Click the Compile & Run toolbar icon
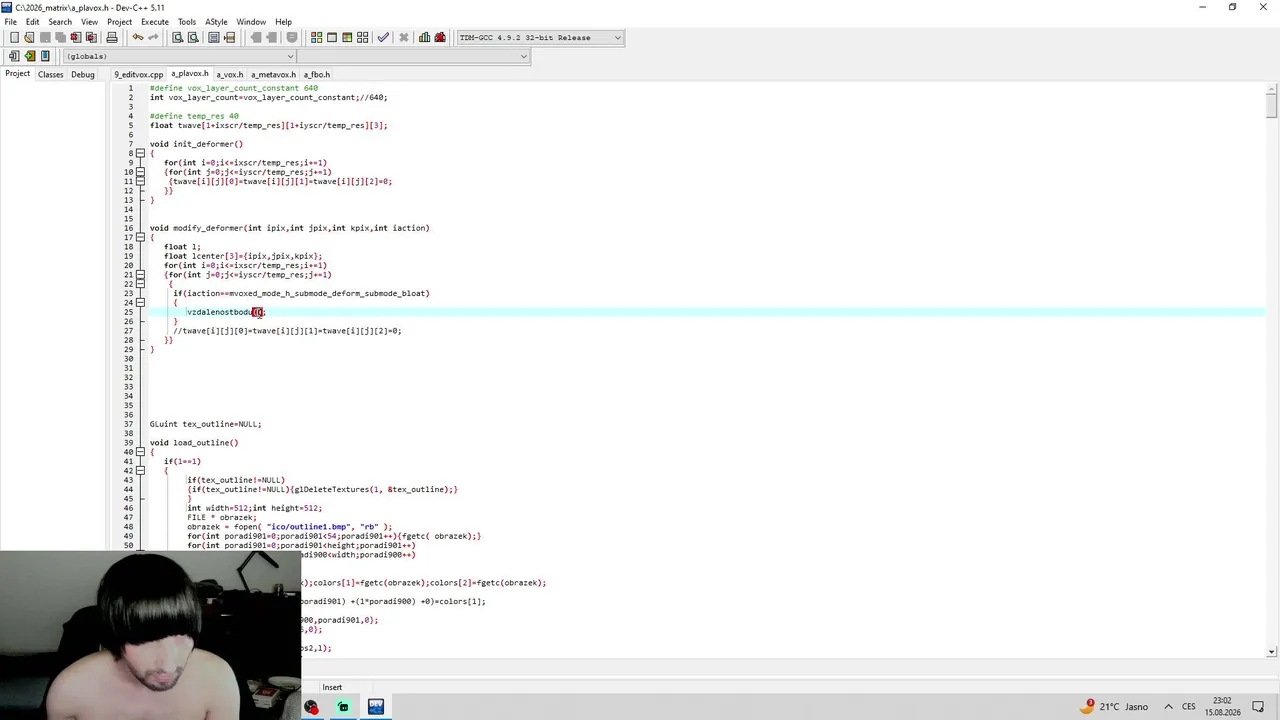This screenshot has width=1280, height=720. pyautogui.click(x=347, y=38)
